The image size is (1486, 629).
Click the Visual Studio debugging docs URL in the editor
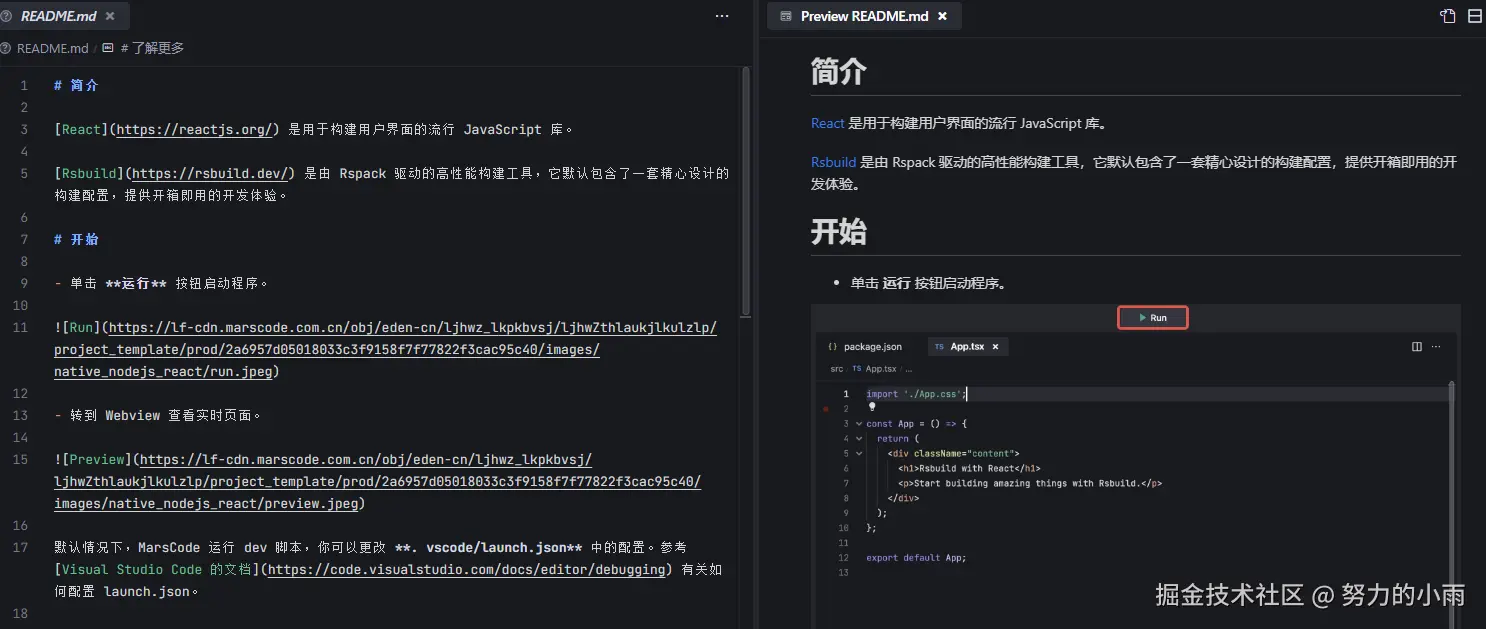tap(467, 570)
